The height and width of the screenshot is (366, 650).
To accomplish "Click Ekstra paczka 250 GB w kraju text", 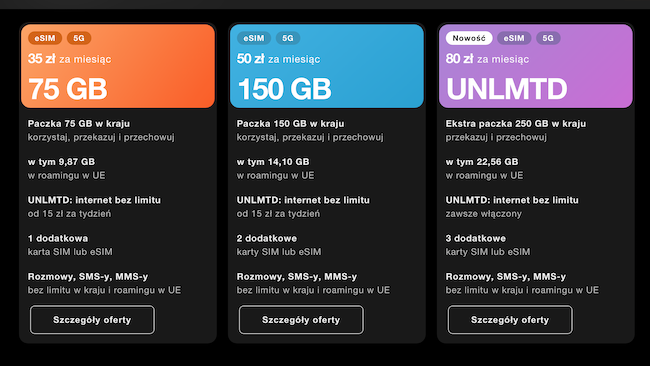I will [516, 124].
